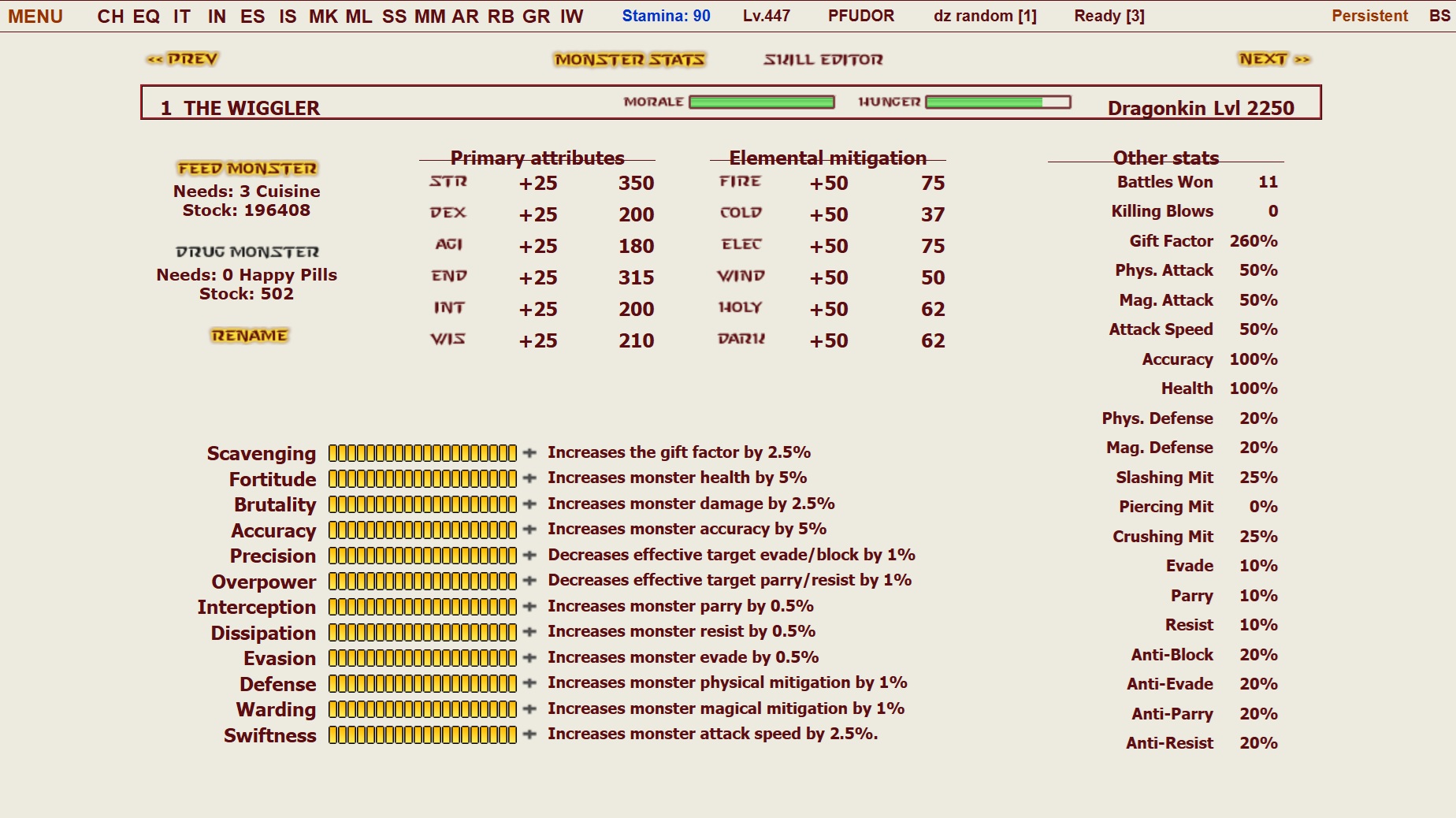
Task: Rename the monster with the Rename button
Action: tap(249, 336)
